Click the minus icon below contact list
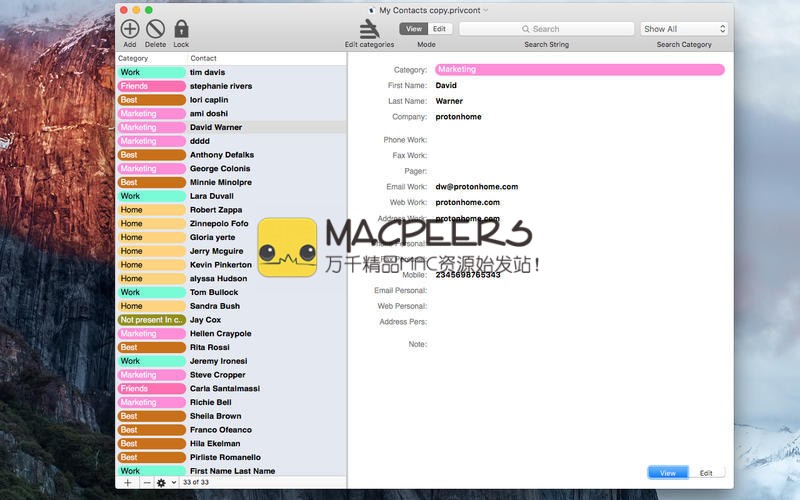800x500 pixels. coord(146,483)
